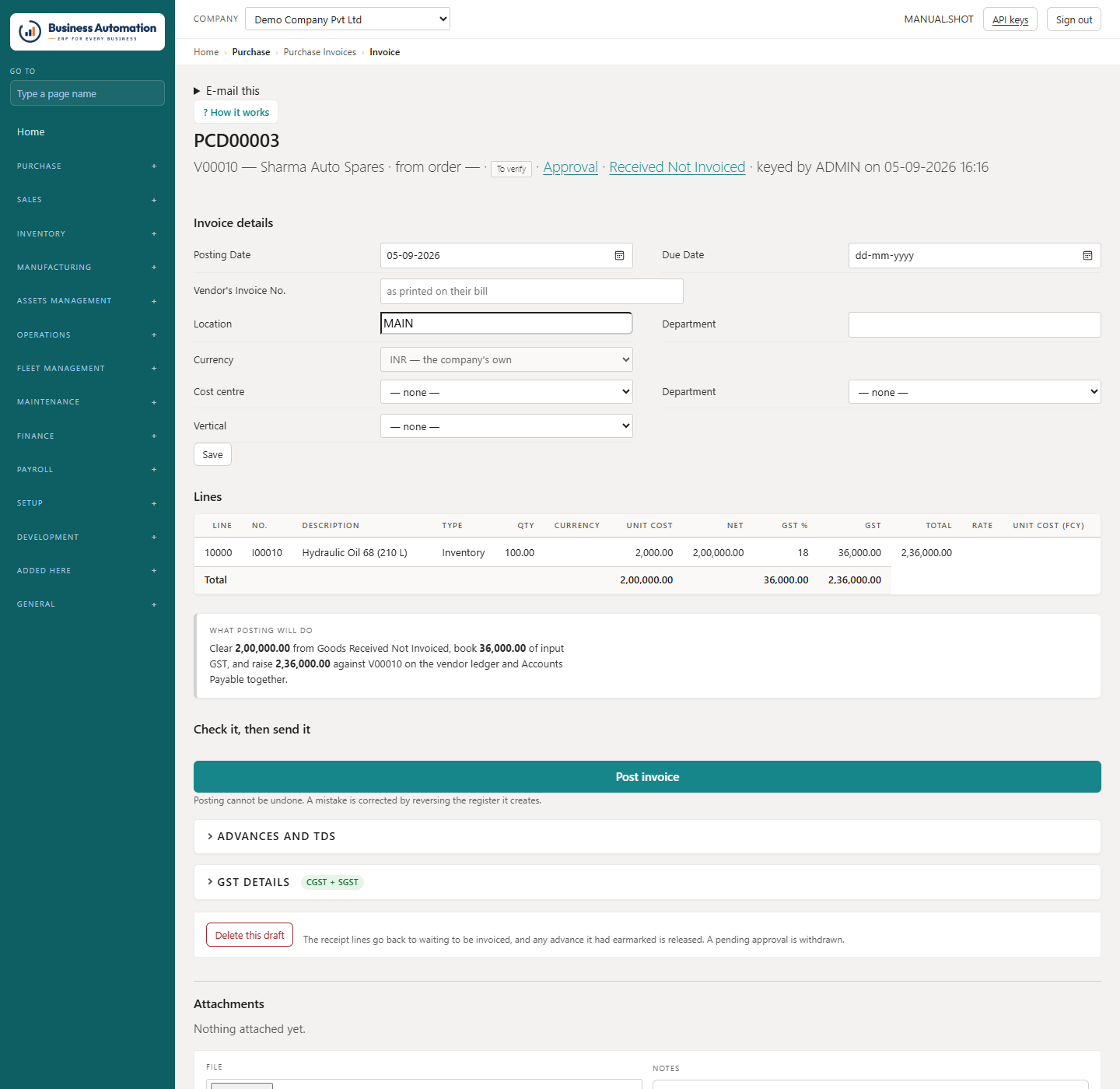Select Hydraulic Oil 68 (210 L) cell
Viewport: 1120px width, 1089px height.
point(355,553)
